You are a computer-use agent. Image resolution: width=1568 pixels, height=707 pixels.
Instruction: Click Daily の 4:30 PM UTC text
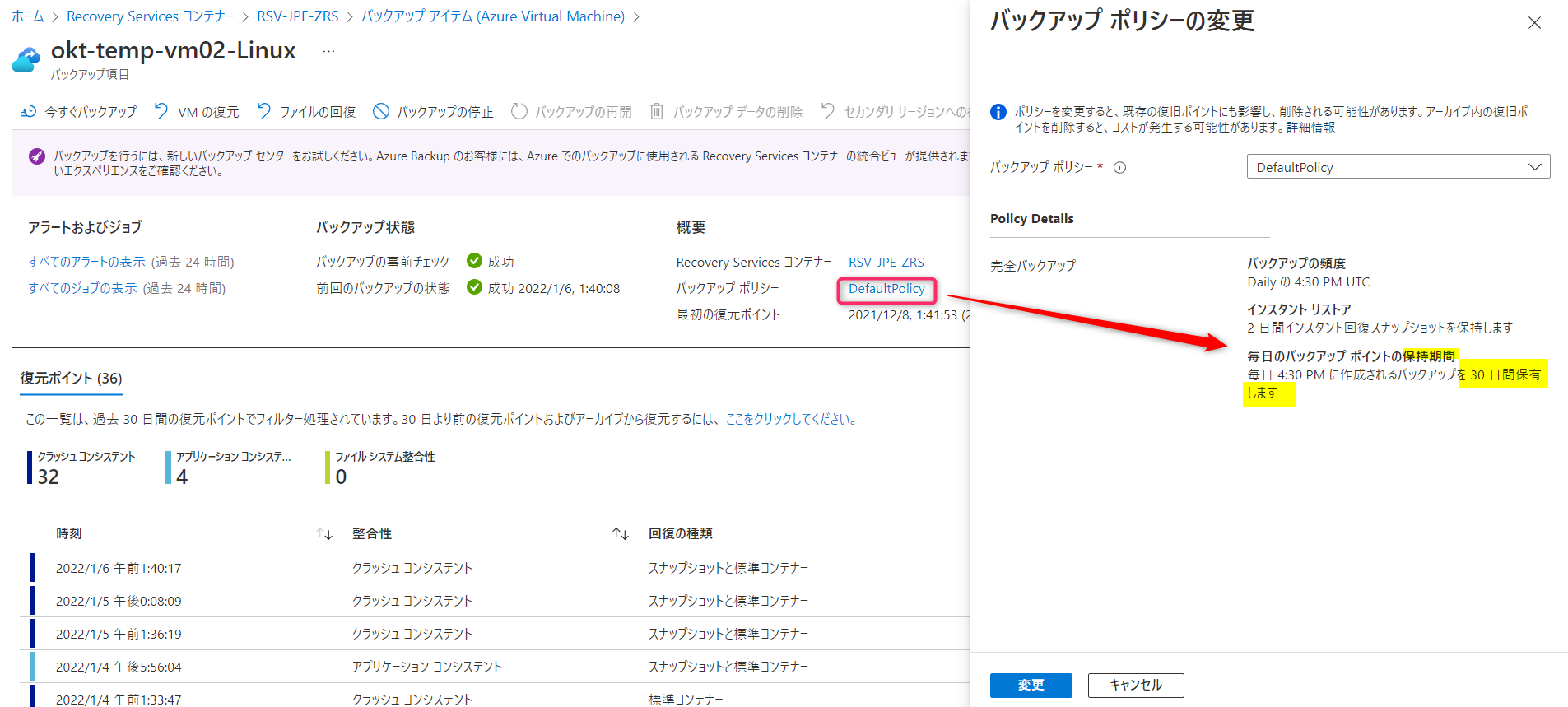1309,282
